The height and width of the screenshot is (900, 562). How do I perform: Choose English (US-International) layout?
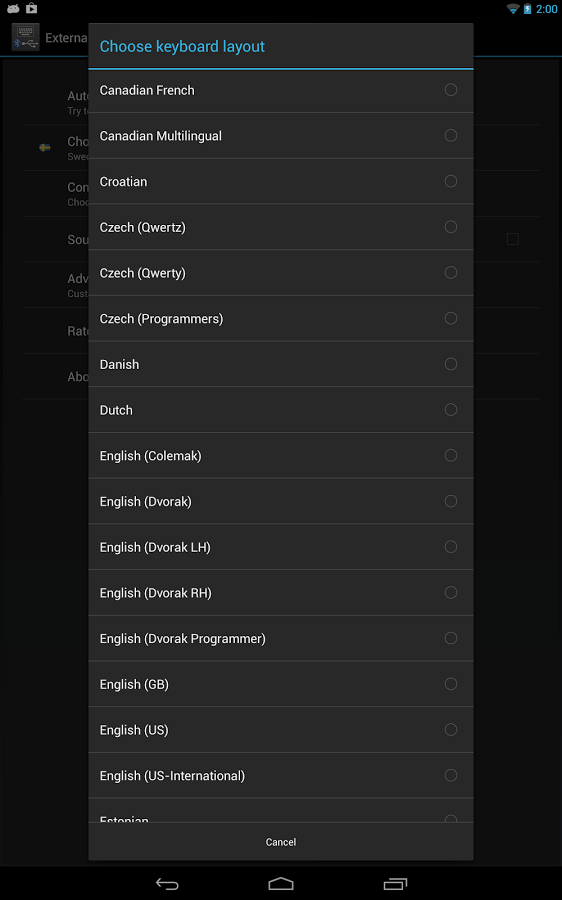point(281,775)
